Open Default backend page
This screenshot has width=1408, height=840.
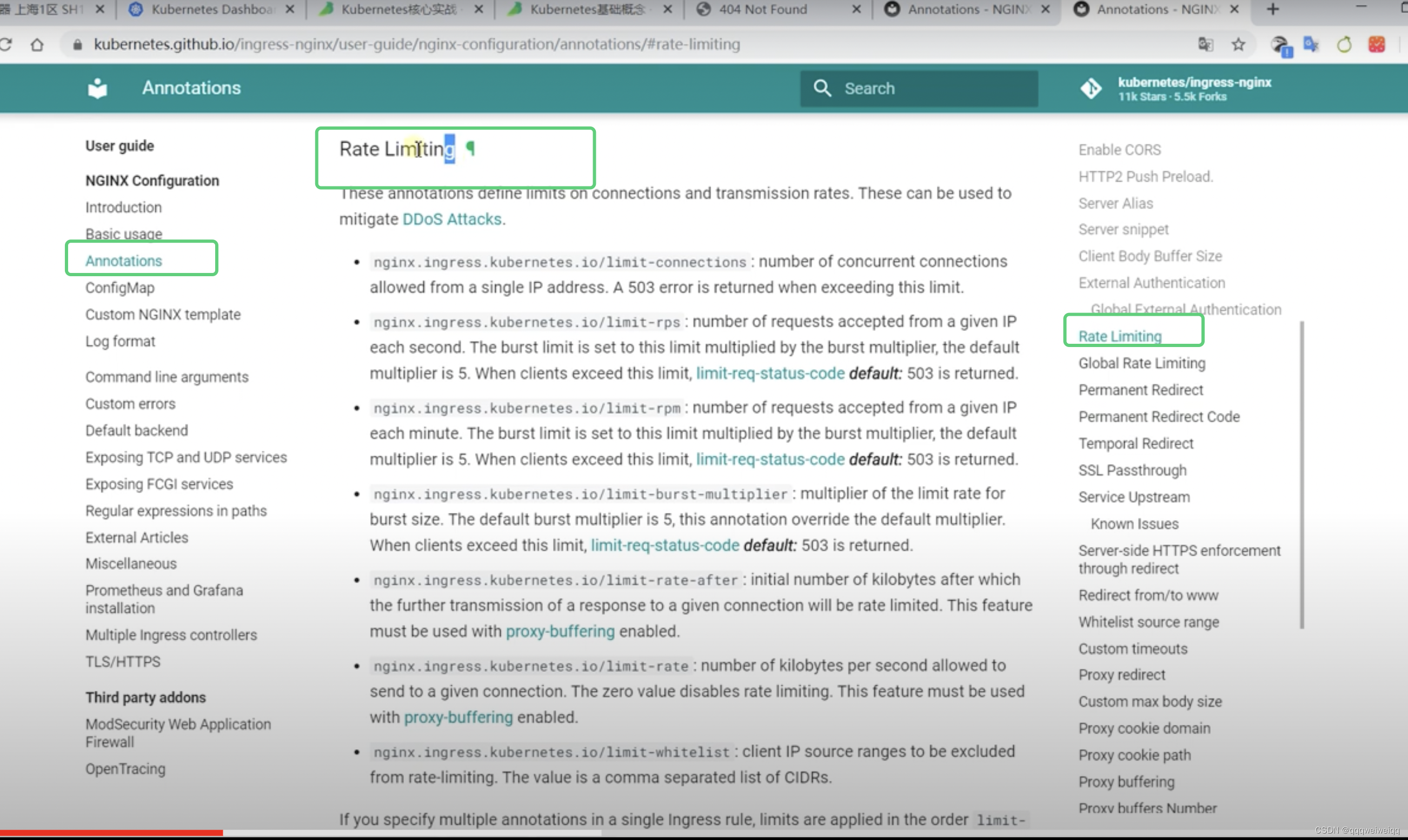click(x=136, y=430)
